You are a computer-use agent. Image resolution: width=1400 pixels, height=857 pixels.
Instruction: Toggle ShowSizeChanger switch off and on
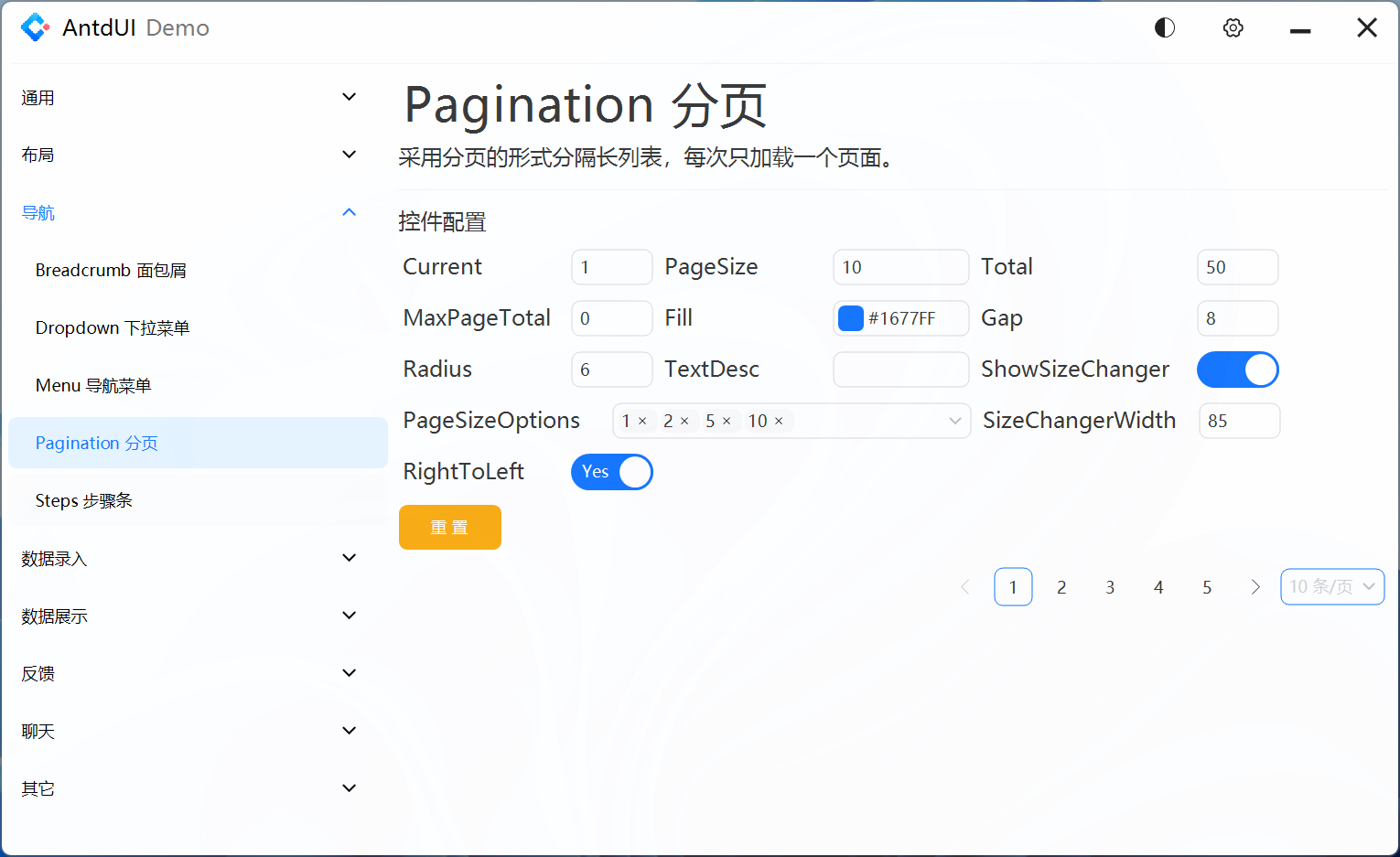pos(1238,370)
